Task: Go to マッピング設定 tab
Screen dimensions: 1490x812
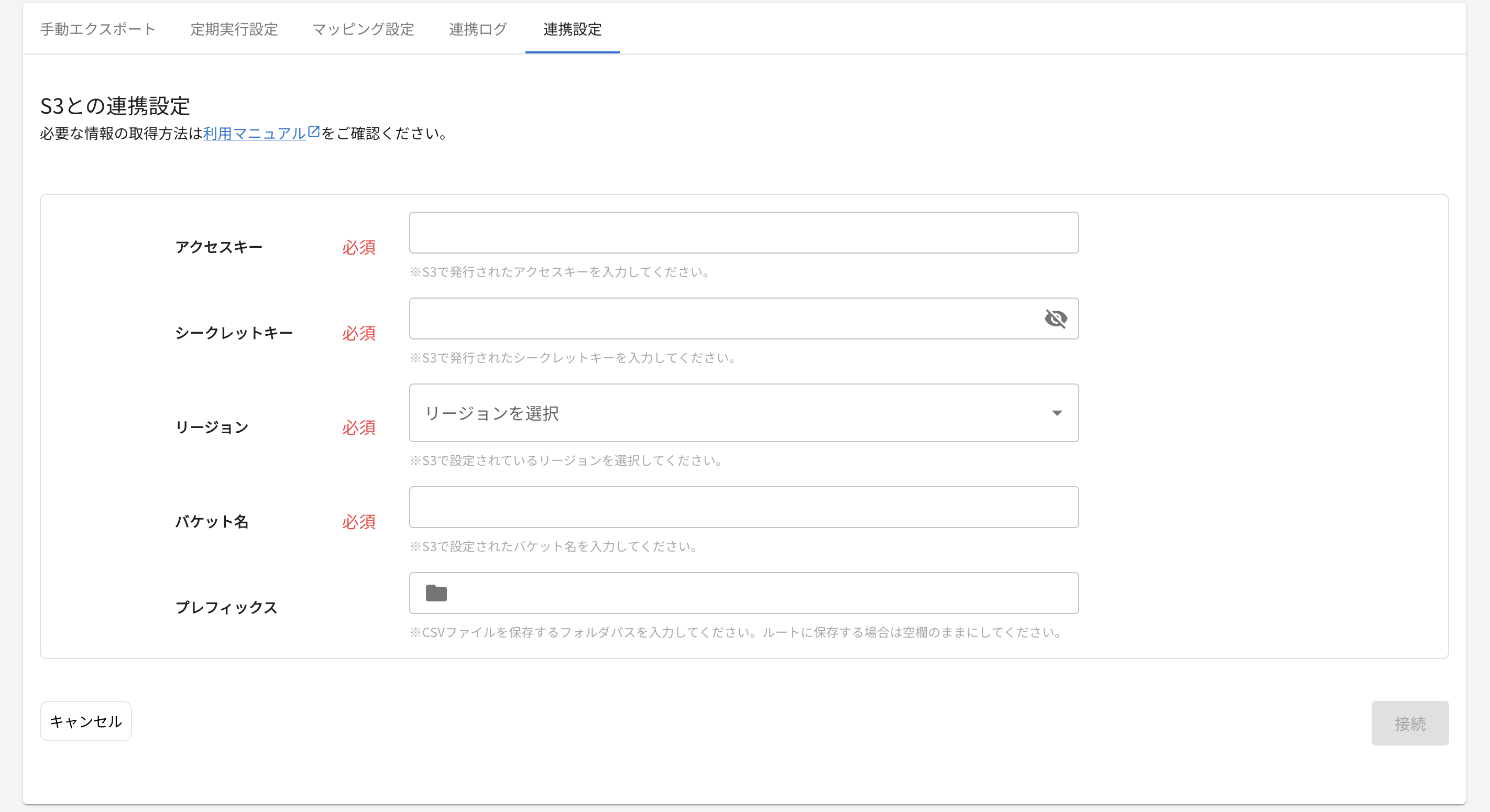Action: click(363, 29)
